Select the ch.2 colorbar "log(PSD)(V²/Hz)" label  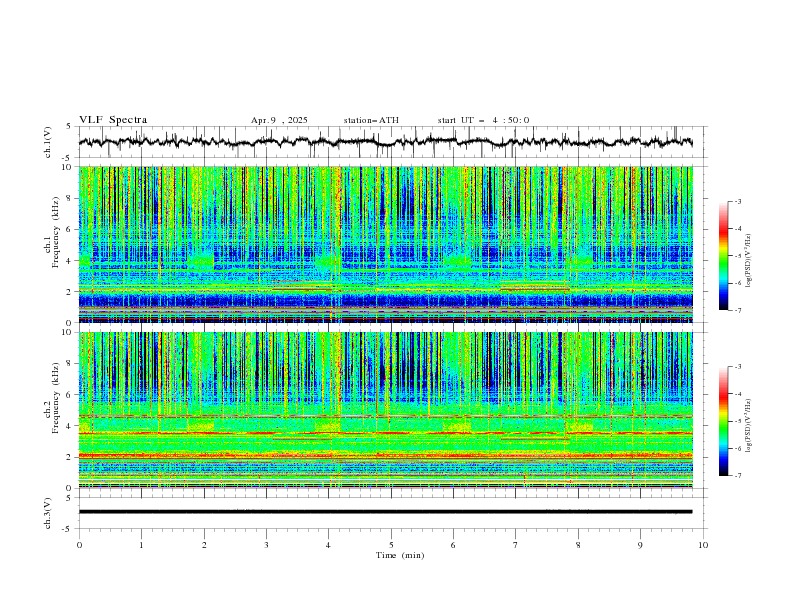[x=748, y=425]
